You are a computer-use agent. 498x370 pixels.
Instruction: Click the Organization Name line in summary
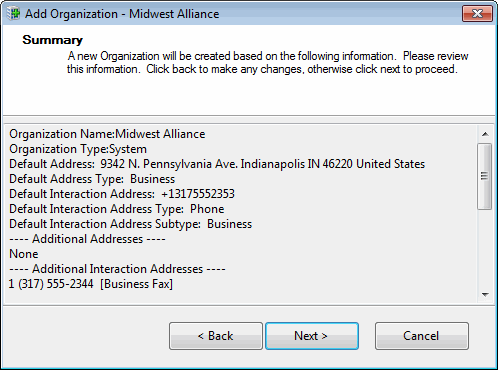click(x=107, y=134)
